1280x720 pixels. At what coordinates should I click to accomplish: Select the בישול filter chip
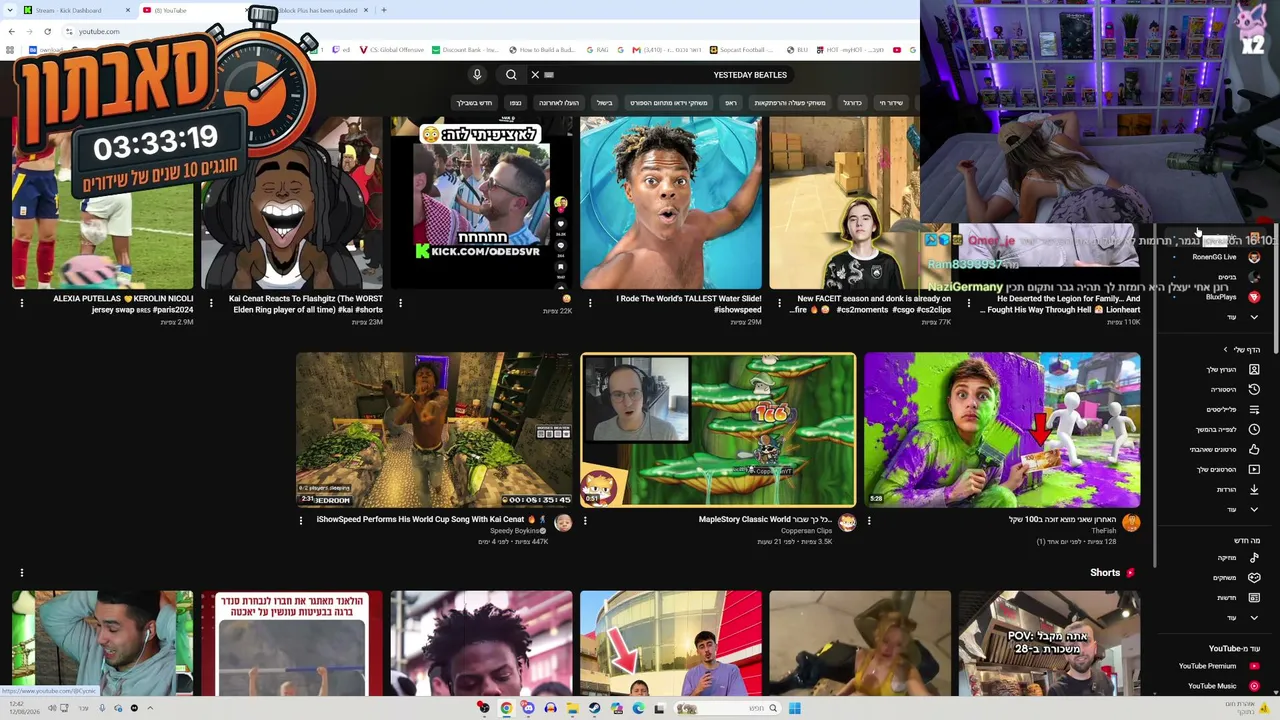[605, 103]
